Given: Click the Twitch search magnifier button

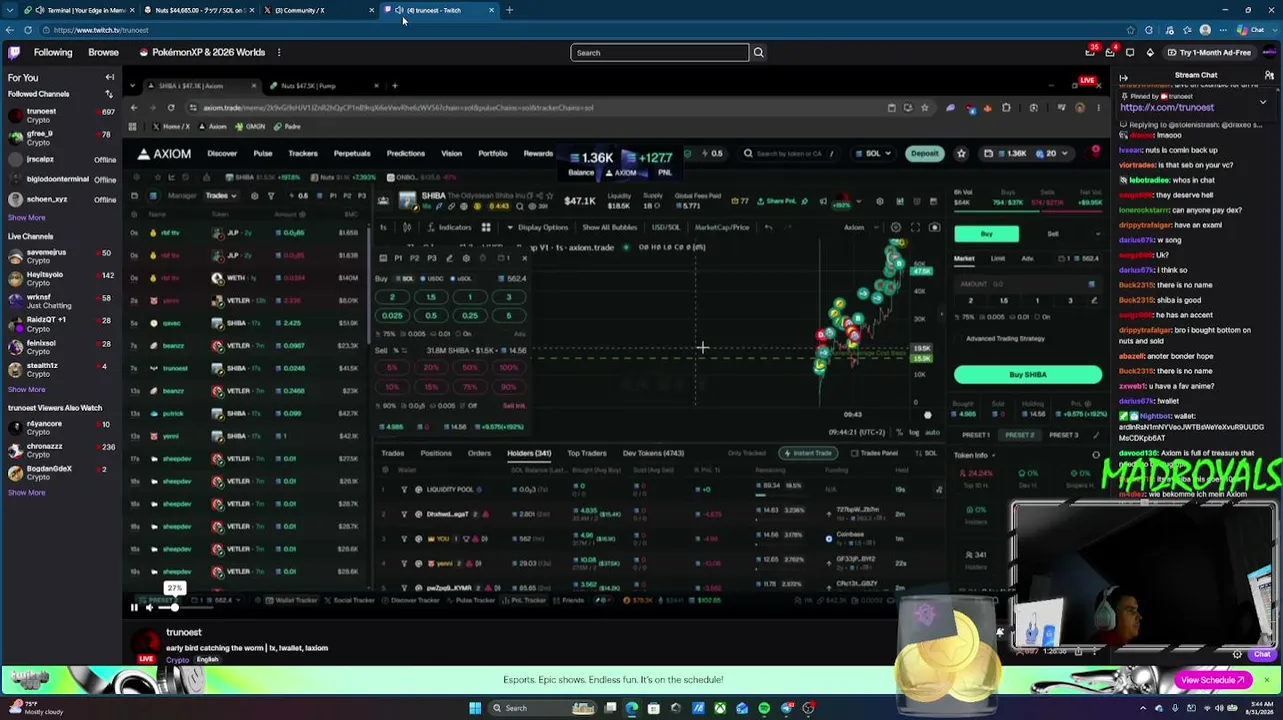Looking at the screenshot, I should point(758,52).
